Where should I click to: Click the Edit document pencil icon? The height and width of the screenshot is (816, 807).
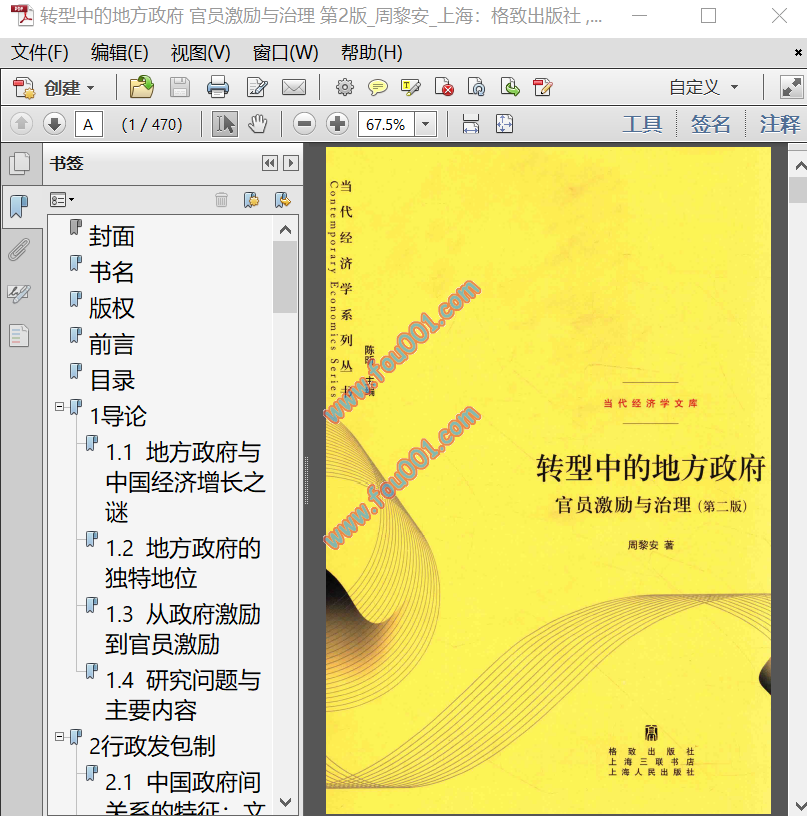pyautogui.click(x=257, y=87)
